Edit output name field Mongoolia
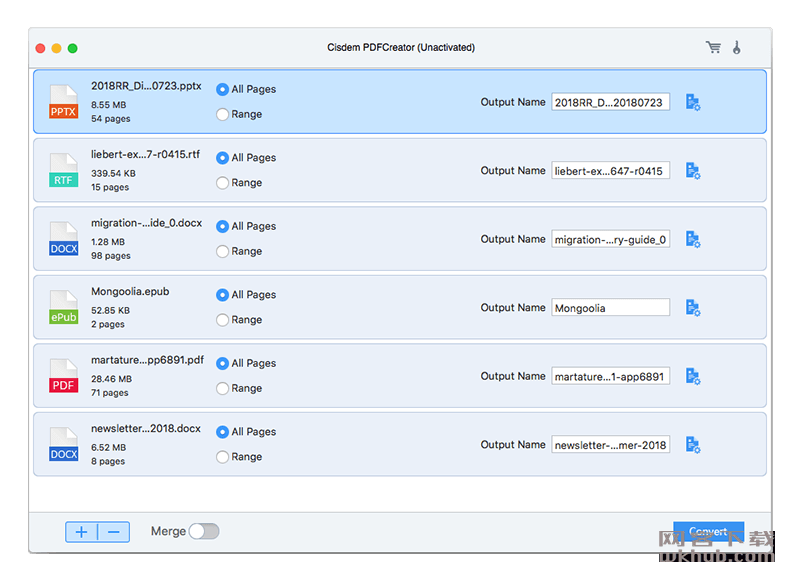 tap(610, 308)
